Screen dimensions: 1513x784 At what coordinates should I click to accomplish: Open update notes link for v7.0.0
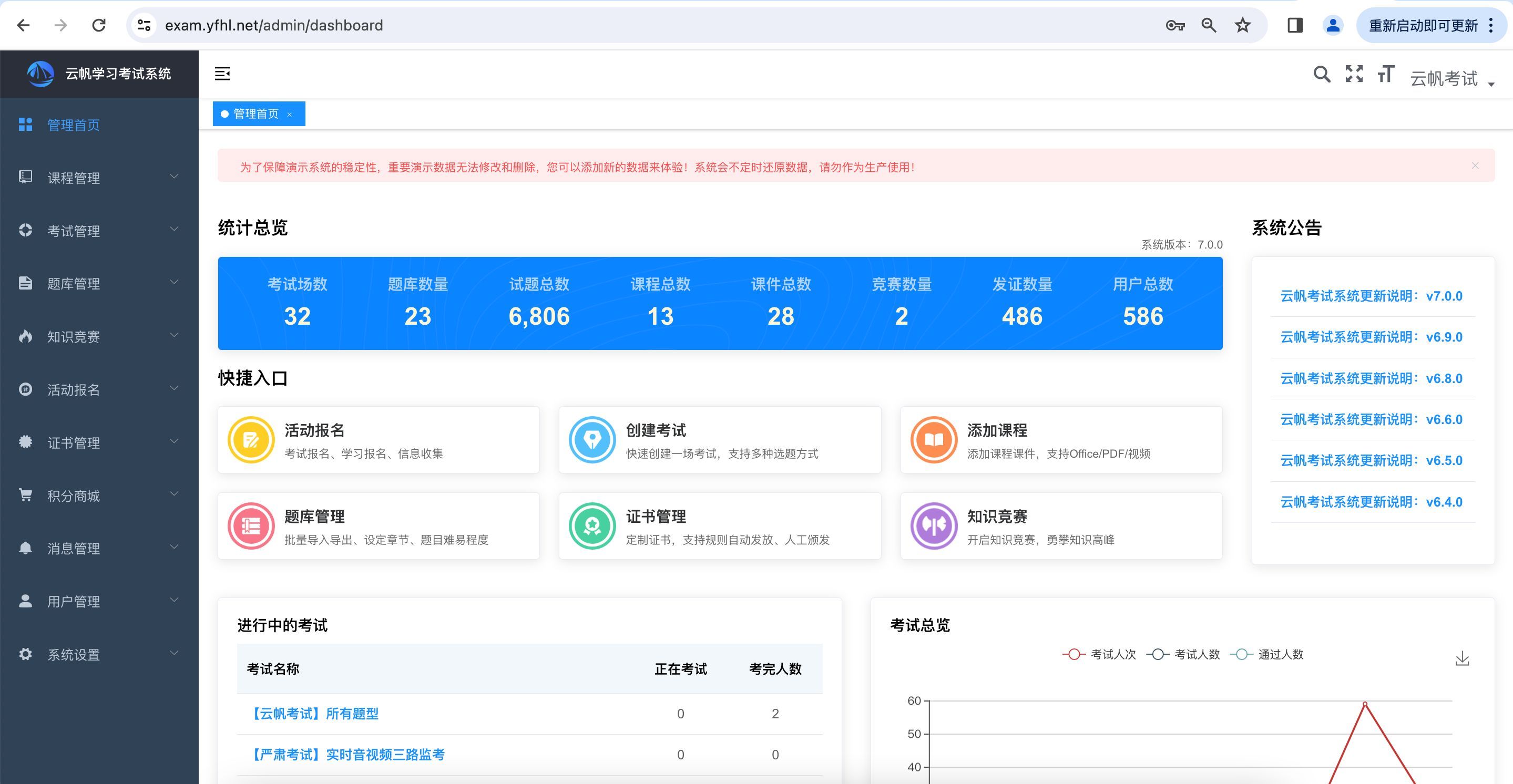[x=1371, y=296]
